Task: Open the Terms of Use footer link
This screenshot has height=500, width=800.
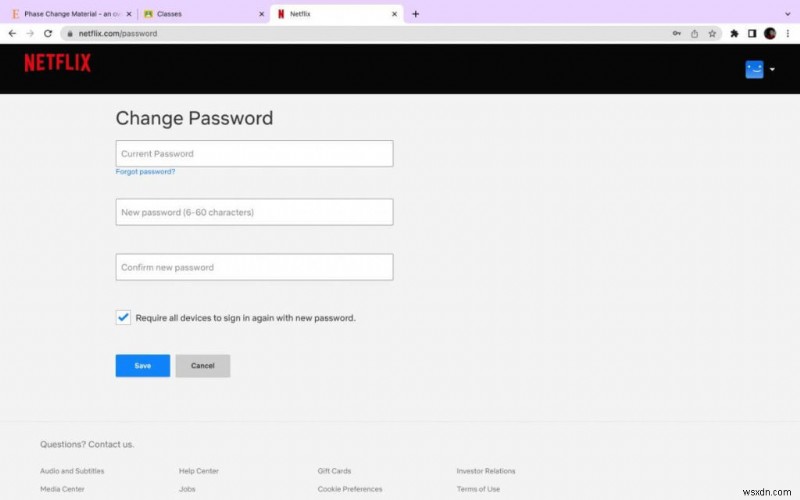Action: pyautogui.click(x=478, y=489)
